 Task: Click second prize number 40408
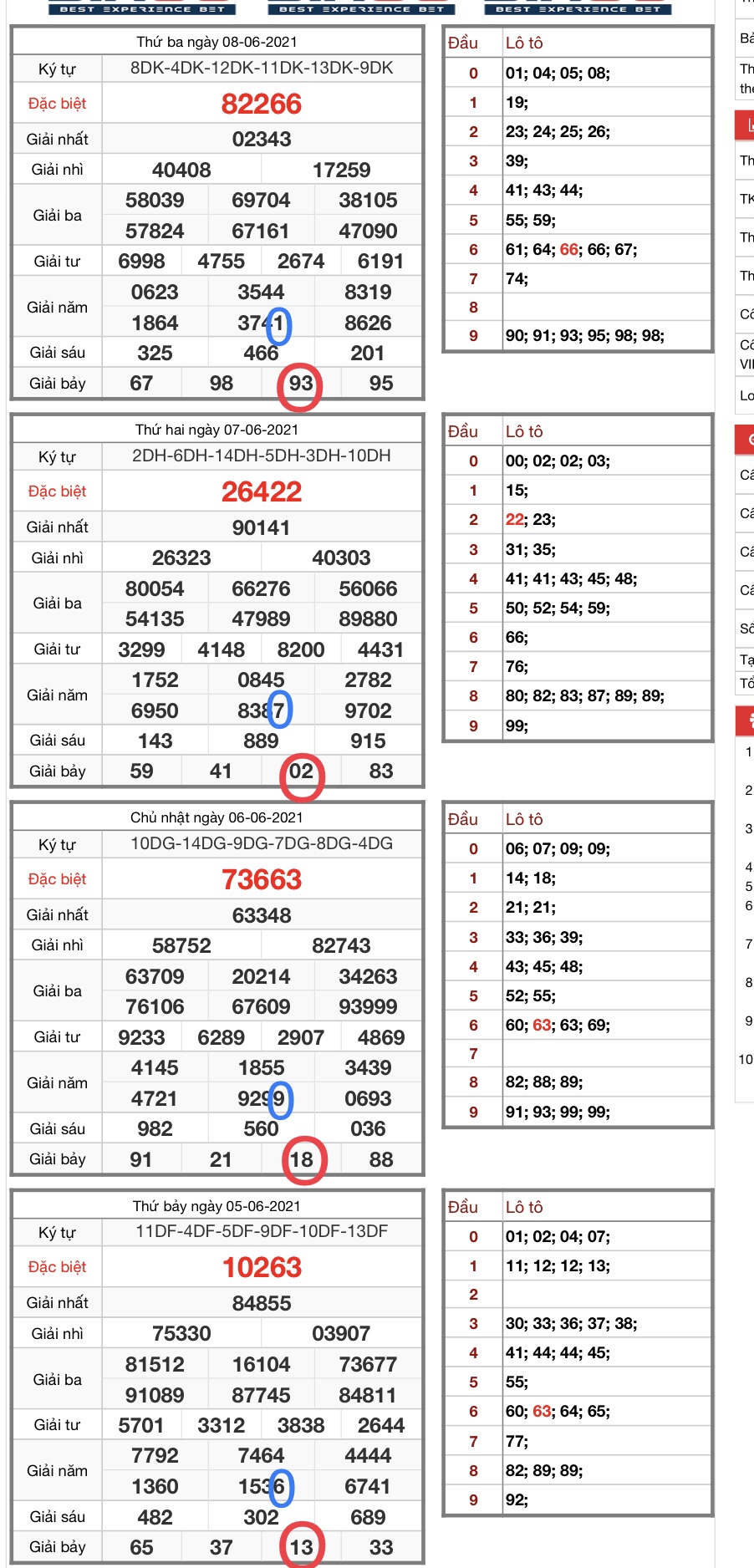(x=181, y=170)
